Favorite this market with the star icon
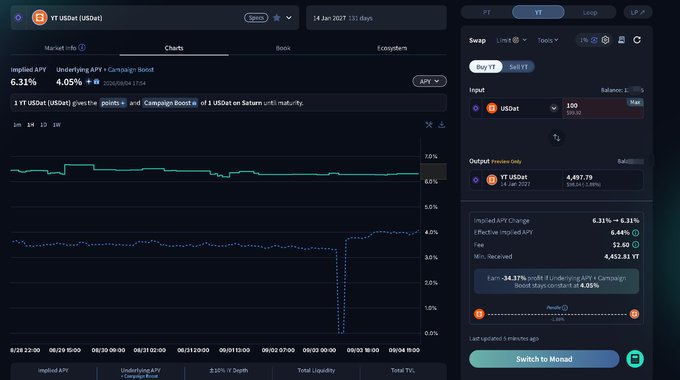Viewport: 680px width, 380px height. click(x=277, y=18)
